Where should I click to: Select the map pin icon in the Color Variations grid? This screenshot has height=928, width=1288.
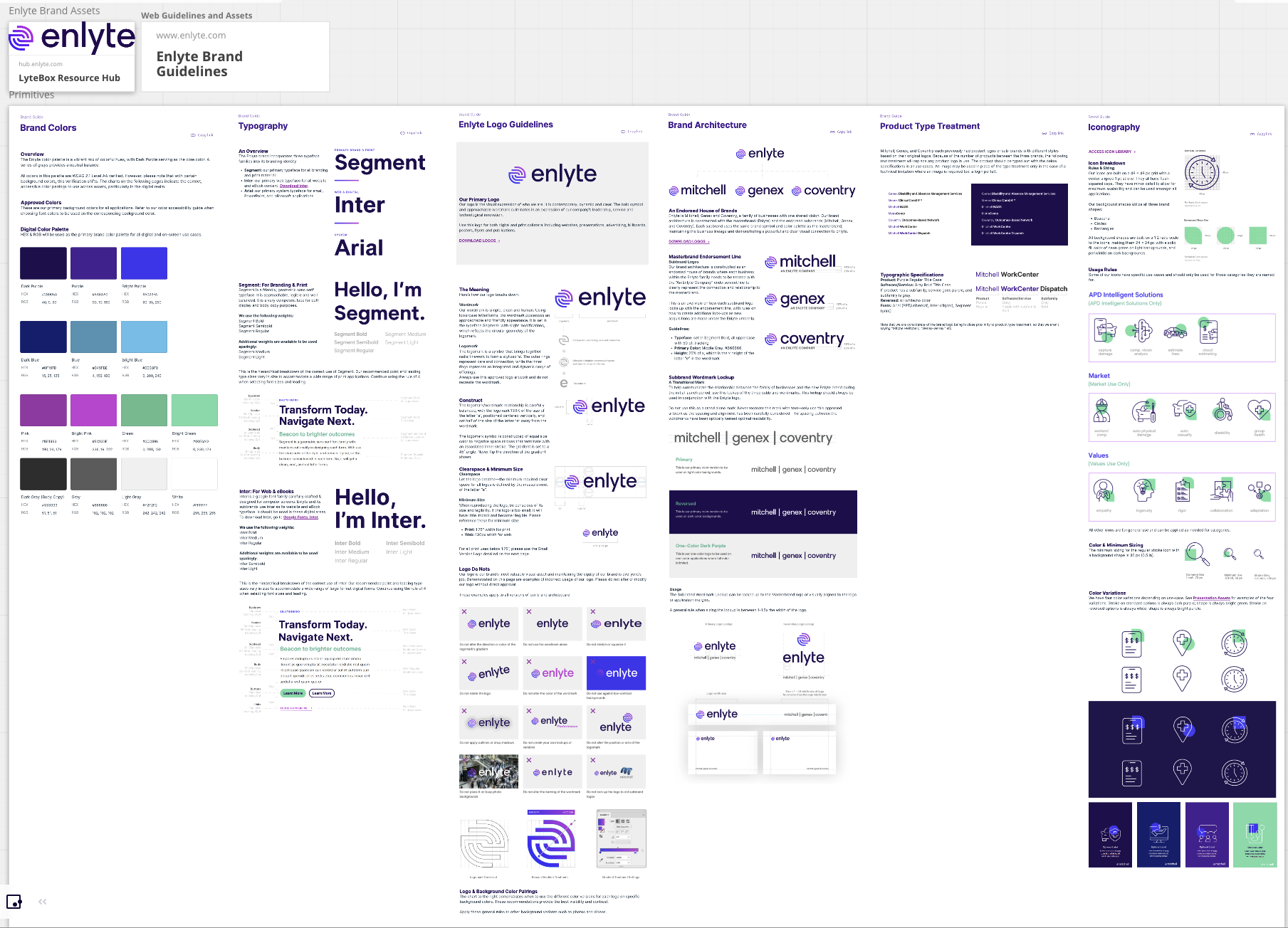1181,643
